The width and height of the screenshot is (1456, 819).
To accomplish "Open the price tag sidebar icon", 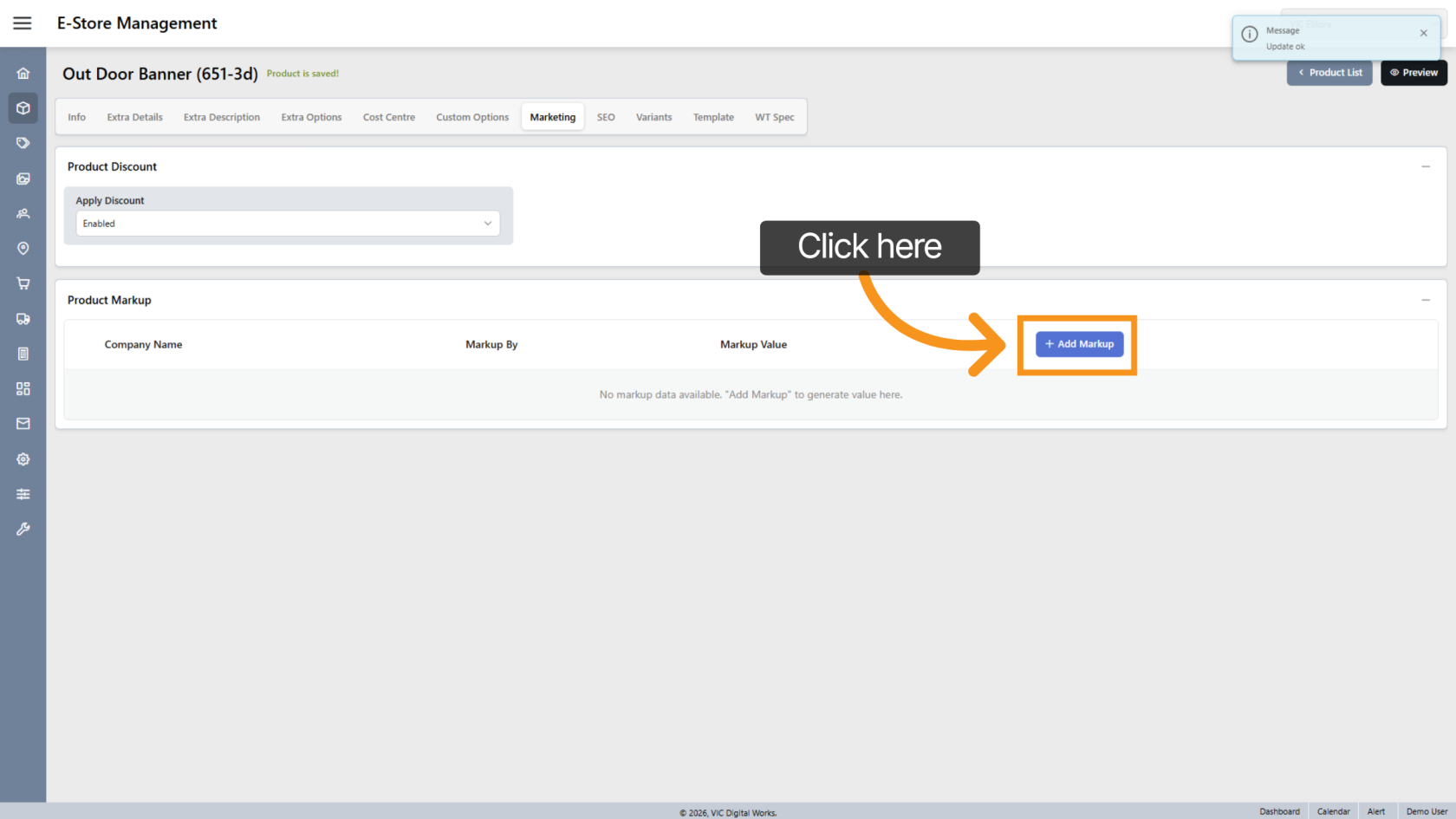I will [23, 143].
